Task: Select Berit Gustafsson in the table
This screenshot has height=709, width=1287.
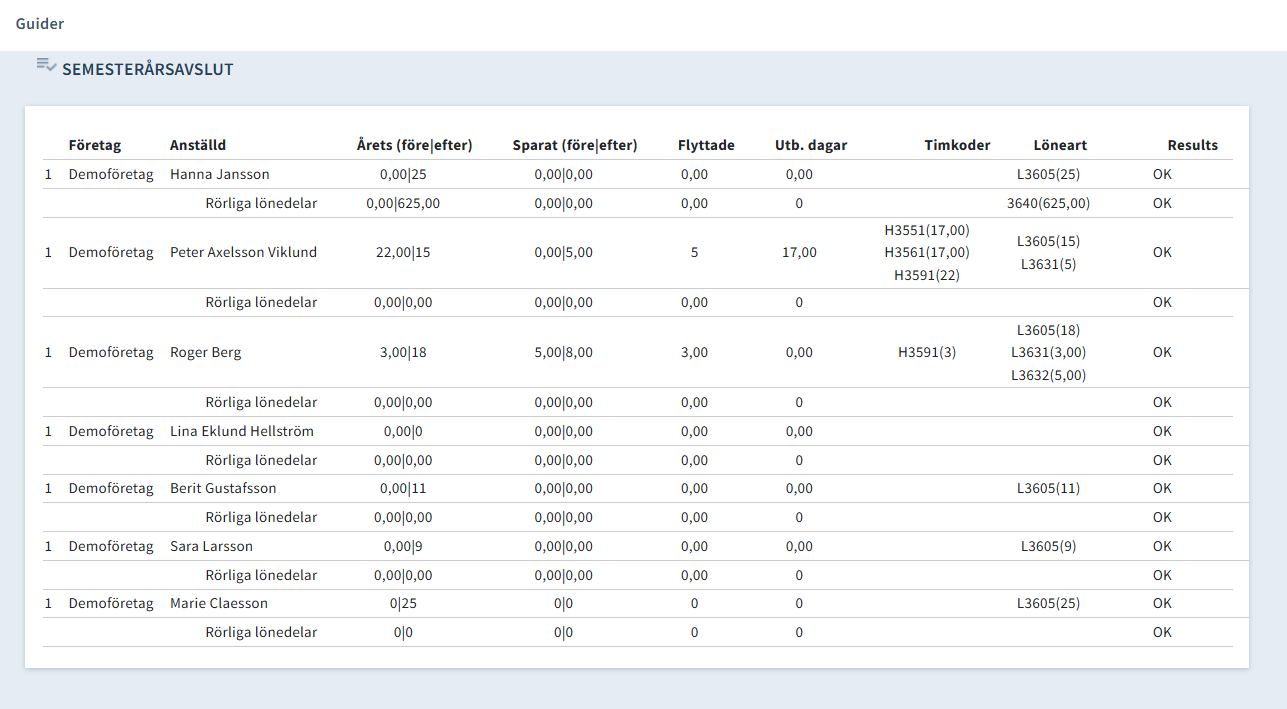Action: (x=223, y=488)
